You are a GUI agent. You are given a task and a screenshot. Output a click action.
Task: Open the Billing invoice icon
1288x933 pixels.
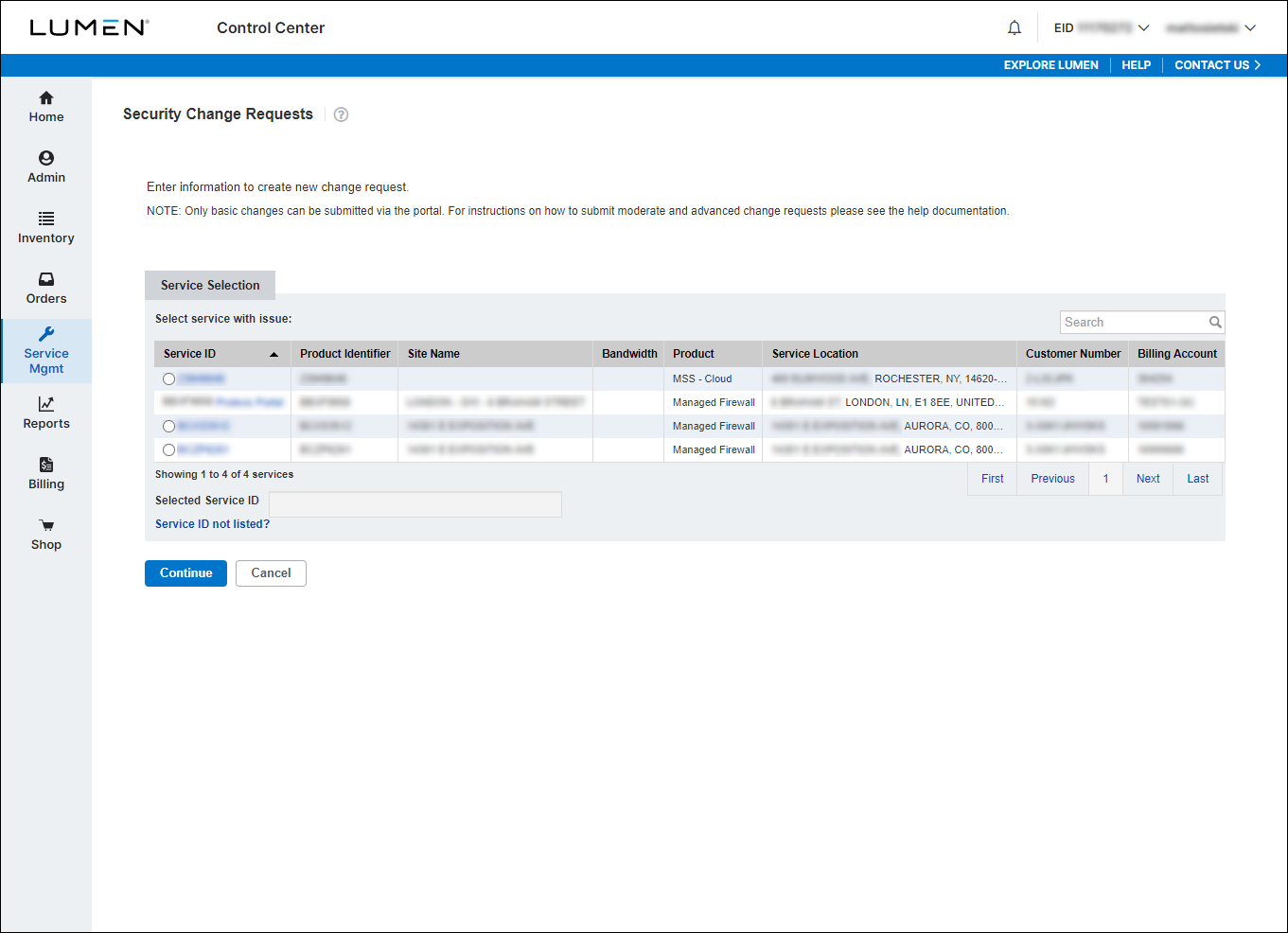[x=46, y=465]
